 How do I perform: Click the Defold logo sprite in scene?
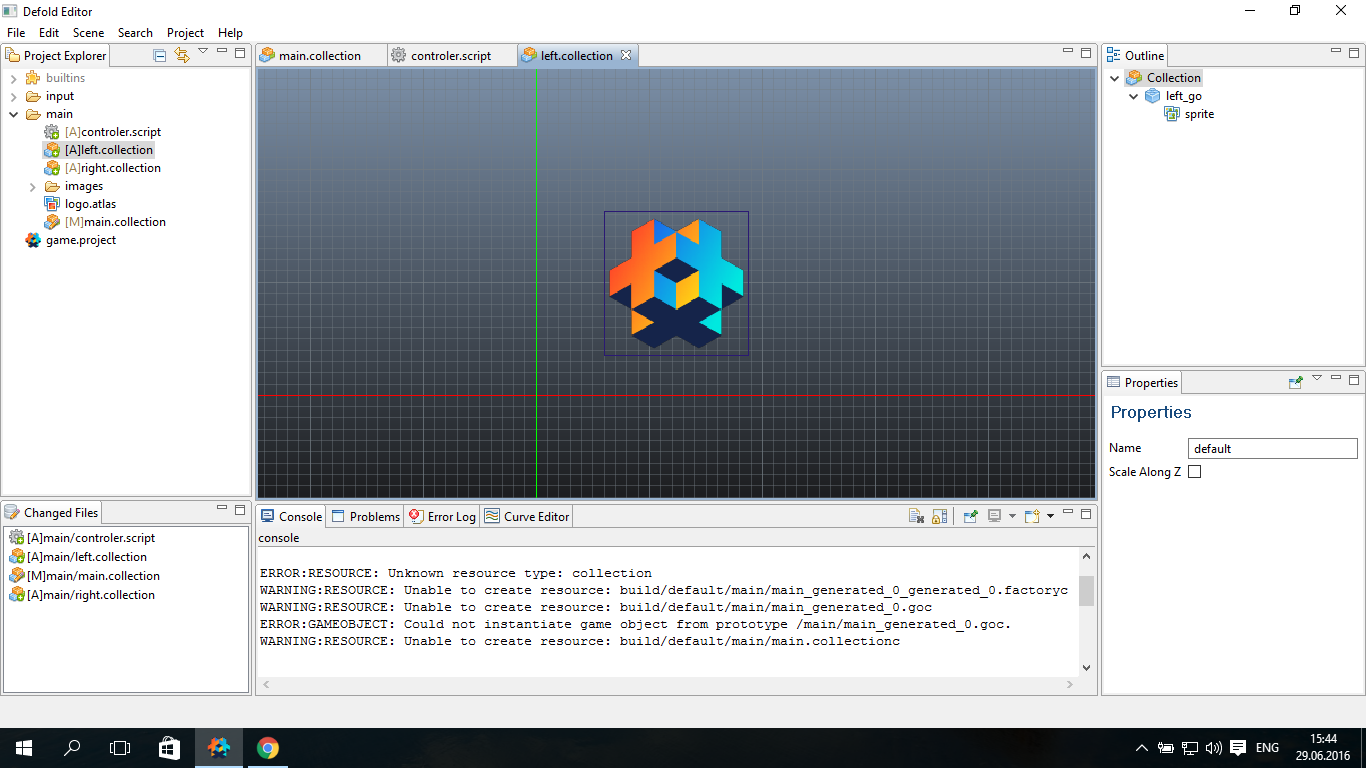tap(676, 283)
